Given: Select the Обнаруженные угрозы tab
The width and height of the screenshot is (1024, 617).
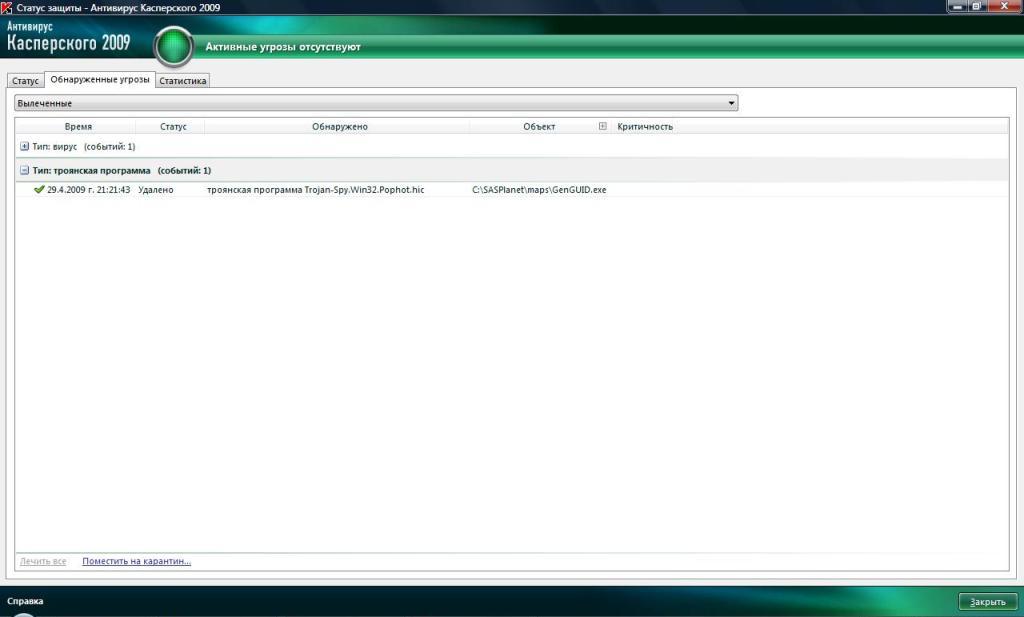Looking at the screenshot, I should (x=100, y=79).
